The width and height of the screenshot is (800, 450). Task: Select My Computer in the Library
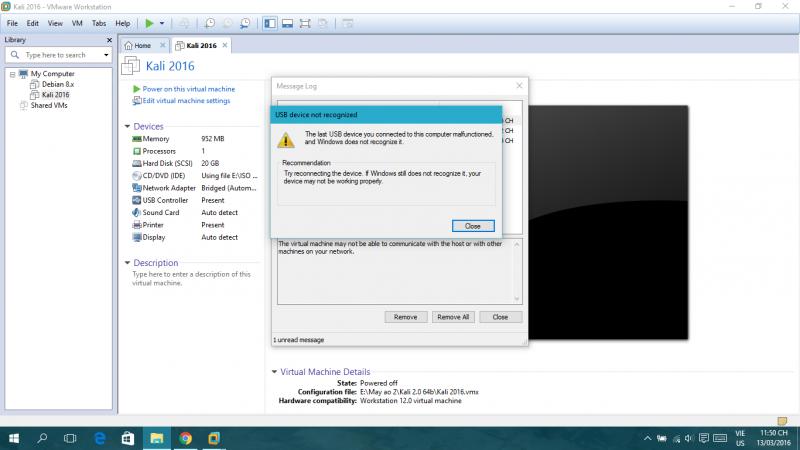pos(52,74)
